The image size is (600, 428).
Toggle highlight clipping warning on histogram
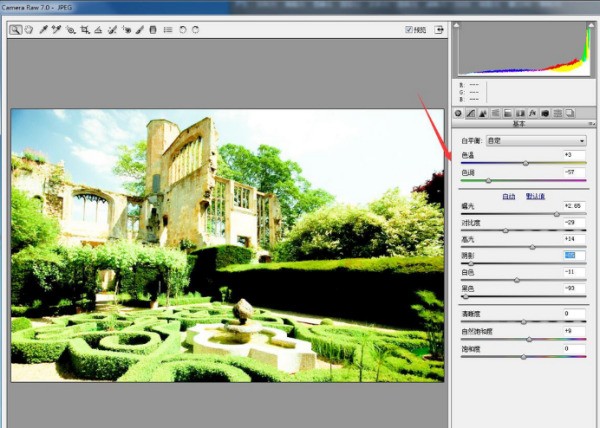pos(584,25)
